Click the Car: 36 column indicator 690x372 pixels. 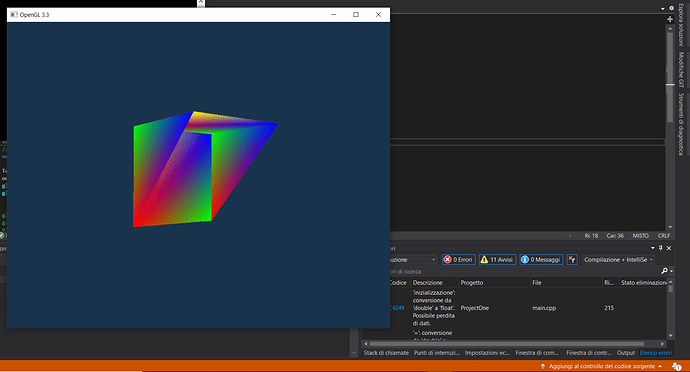pyautogui.click(x=615, y=236)
